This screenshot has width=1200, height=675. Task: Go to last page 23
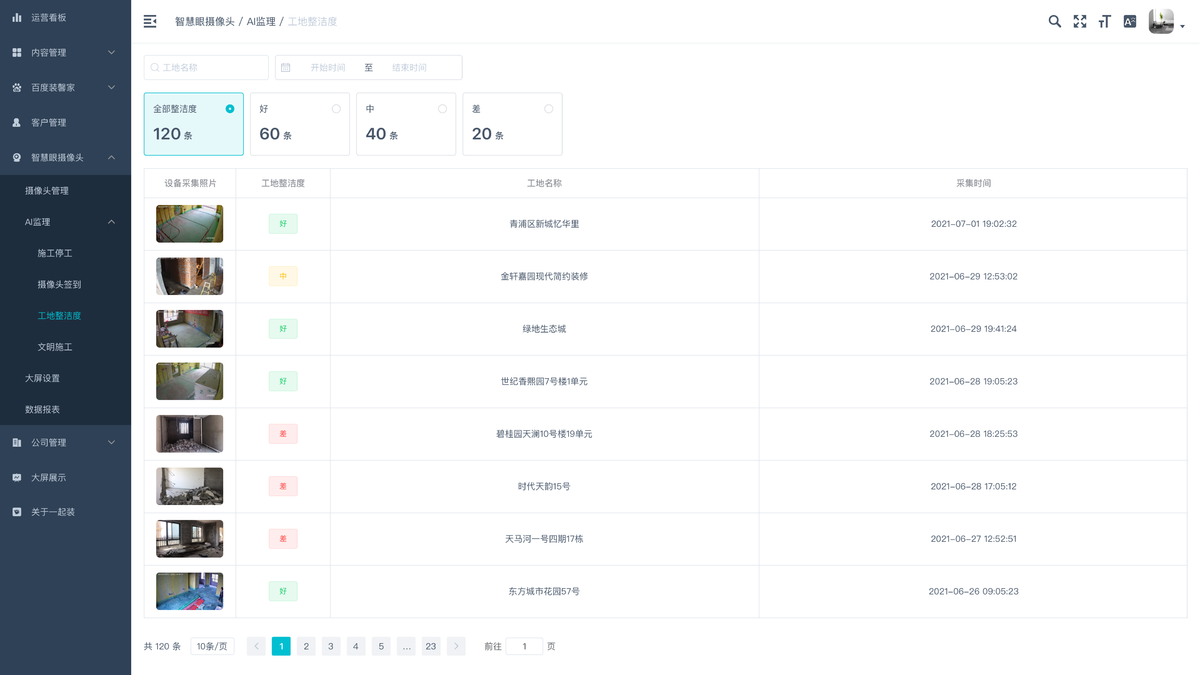pyautogui.click(x=431, y=646)
